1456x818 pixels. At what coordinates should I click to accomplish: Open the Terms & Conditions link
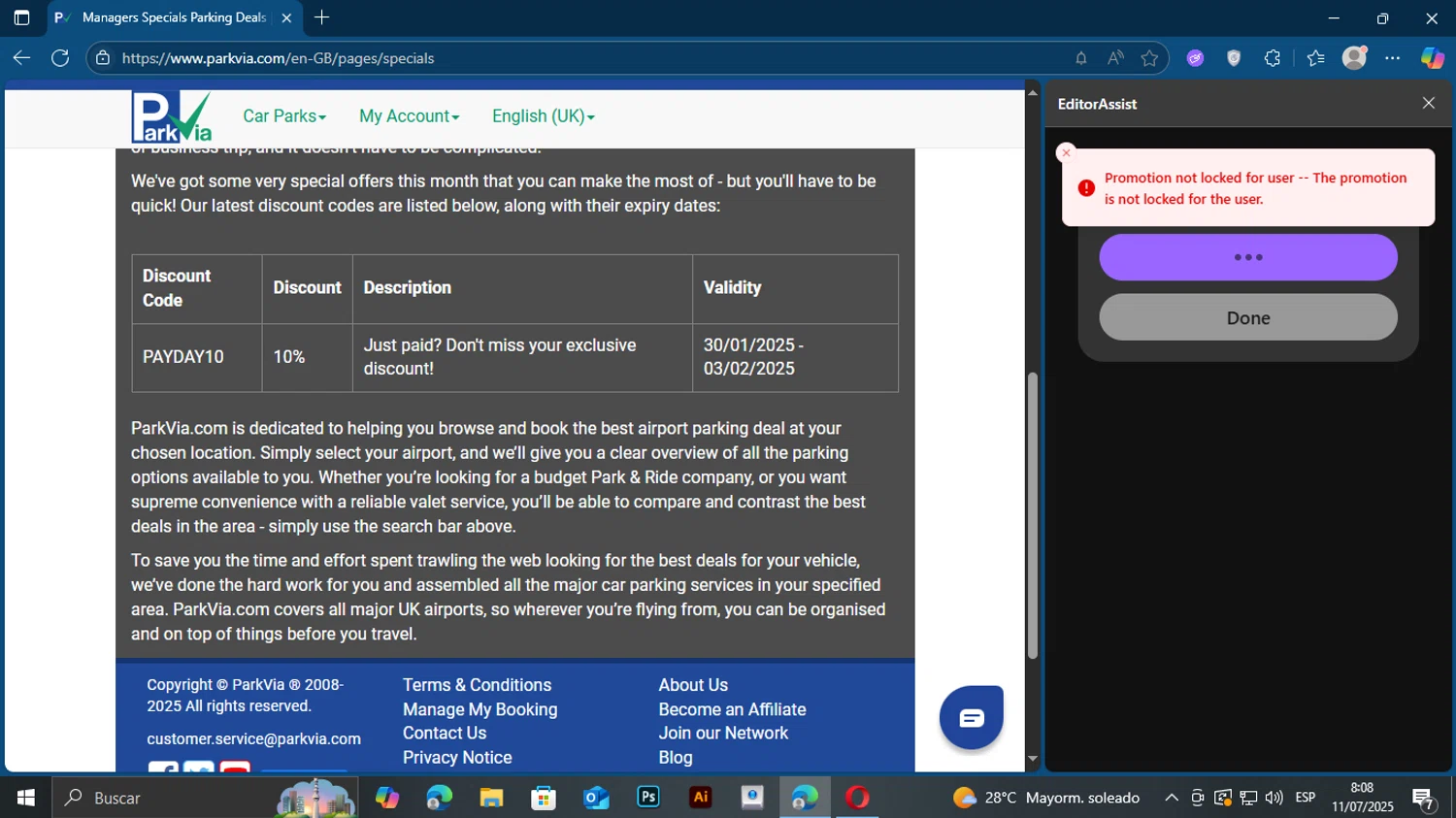(x=477, y=685)
